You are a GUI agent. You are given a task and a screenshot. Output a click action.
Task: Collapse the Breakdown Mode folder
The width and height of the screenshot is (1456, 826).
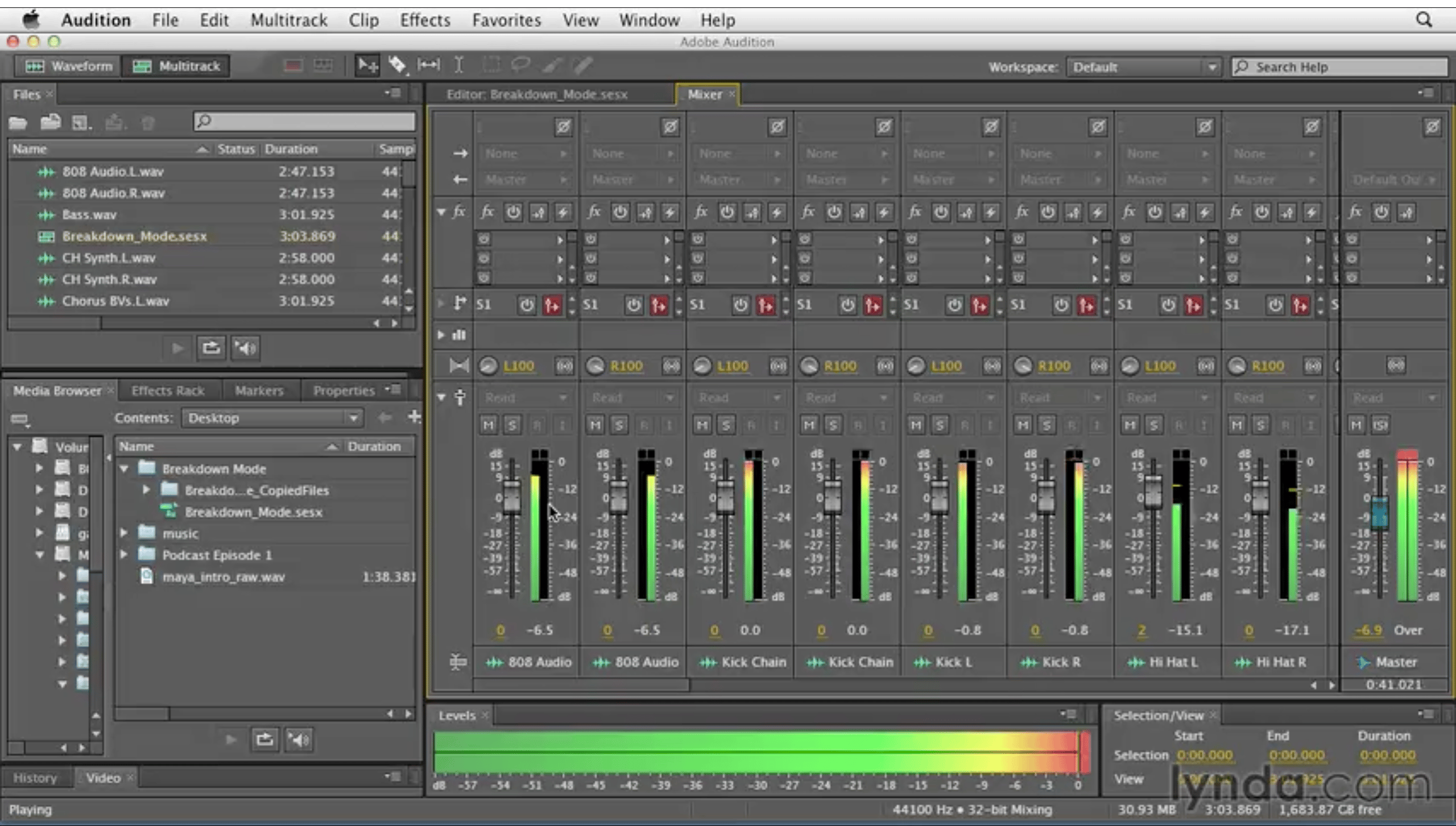(x=125, y=469)
